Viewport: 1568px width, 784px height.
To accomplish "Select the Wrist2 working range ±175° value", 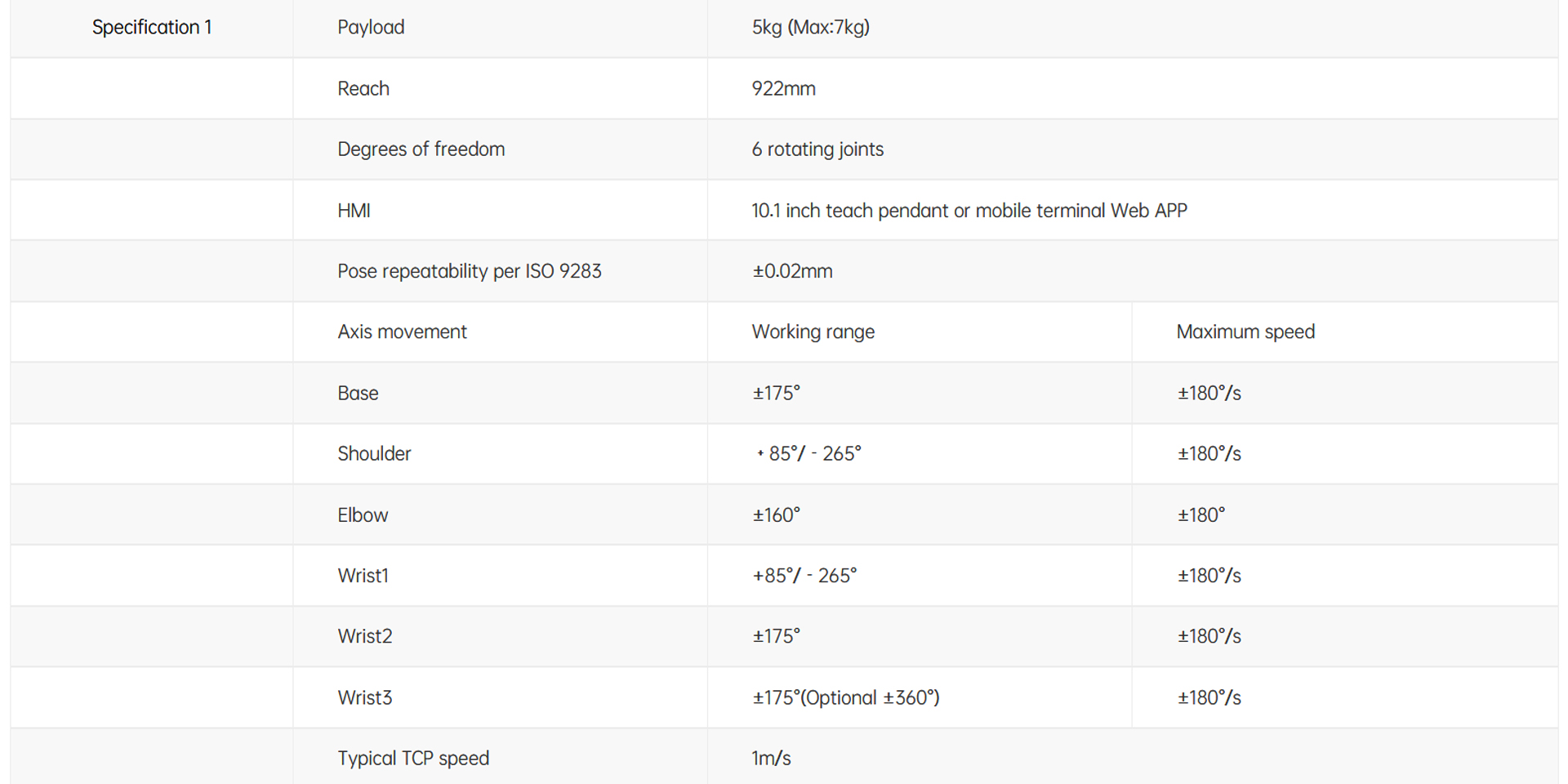I will click(776, 636).
